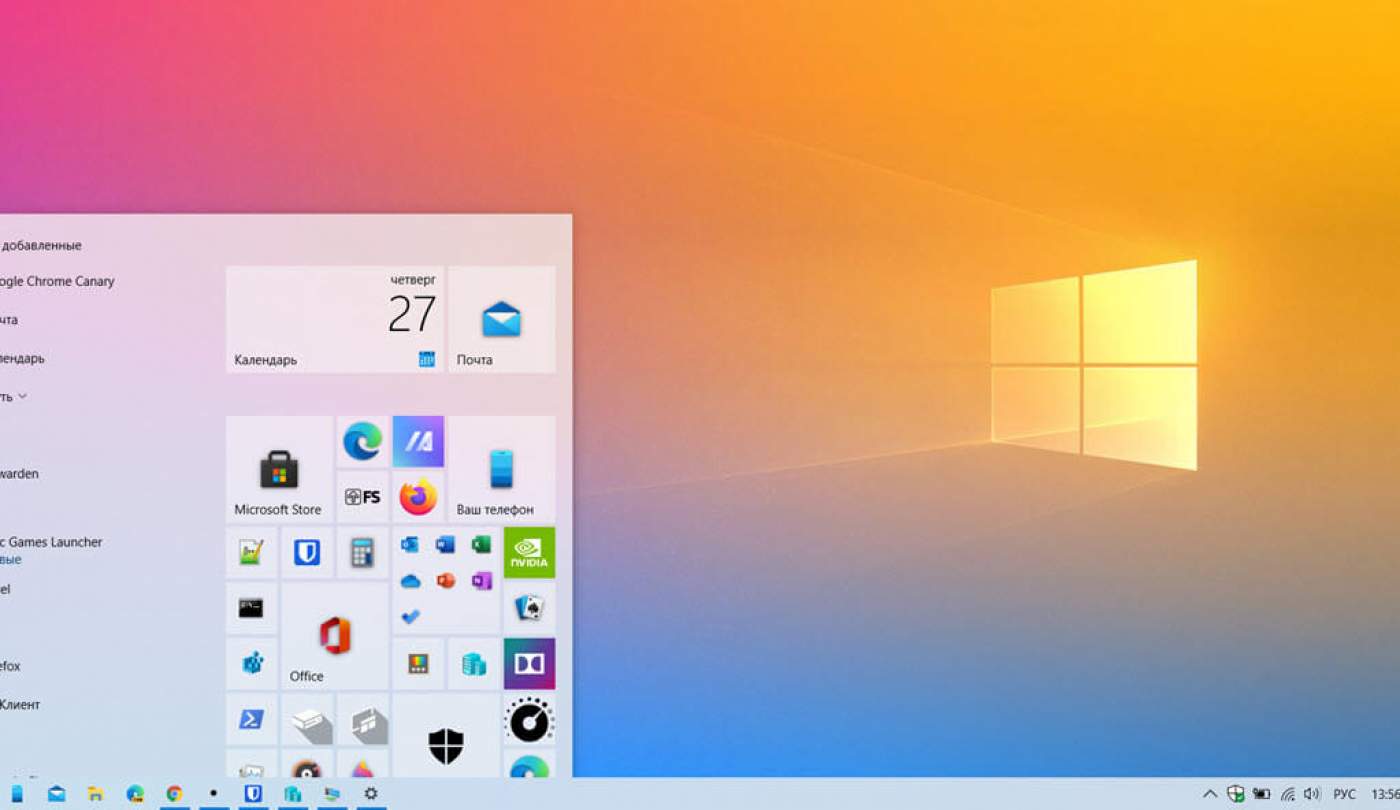
Task: Open the large Office tile
Action: [334, 635]
